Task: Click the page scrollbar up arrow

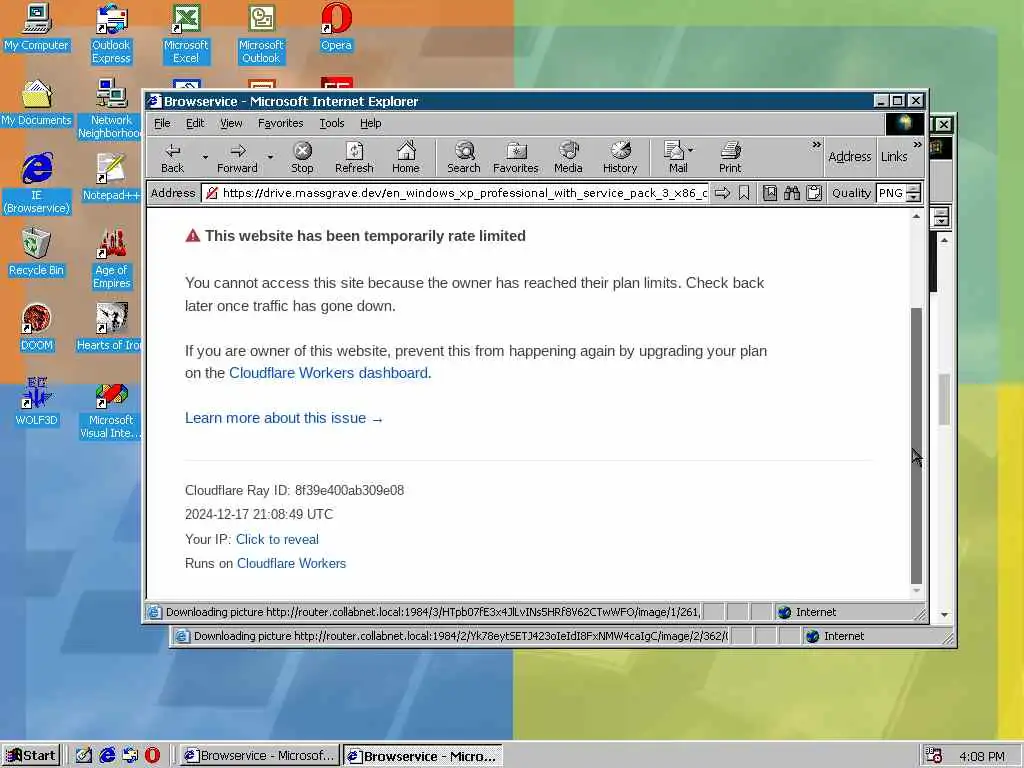Action: pyautogui.click(x=916, y=216)
